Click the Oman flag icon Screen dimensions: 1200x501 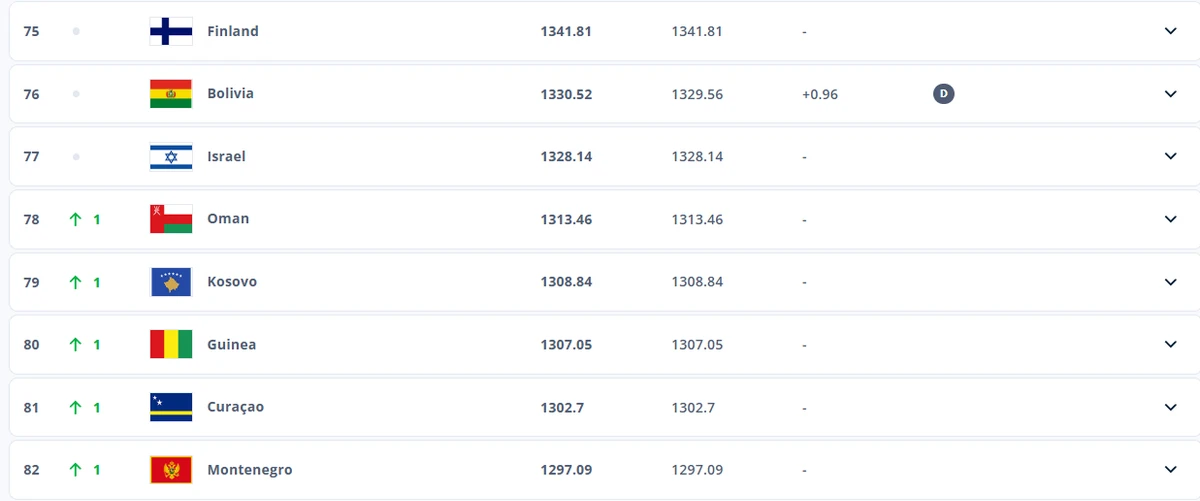[x=171, y=219]
